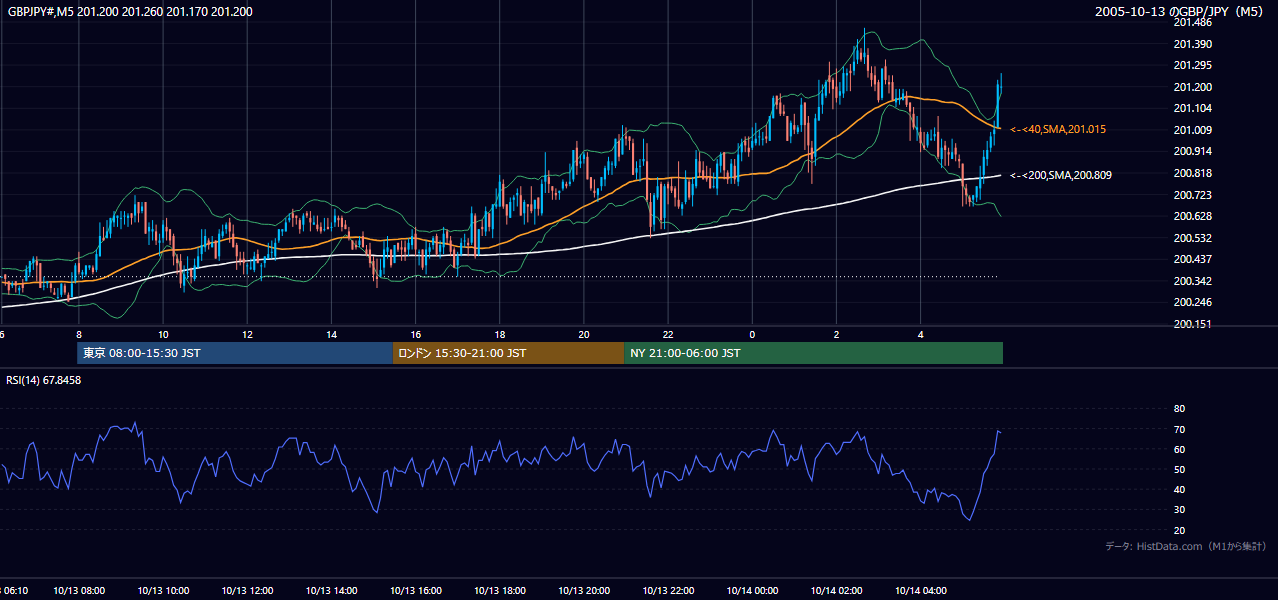The width and height of the screenshot is (1278, 600).
Task: Click price axis value 201.390
Action: (x=1192, y=44)
